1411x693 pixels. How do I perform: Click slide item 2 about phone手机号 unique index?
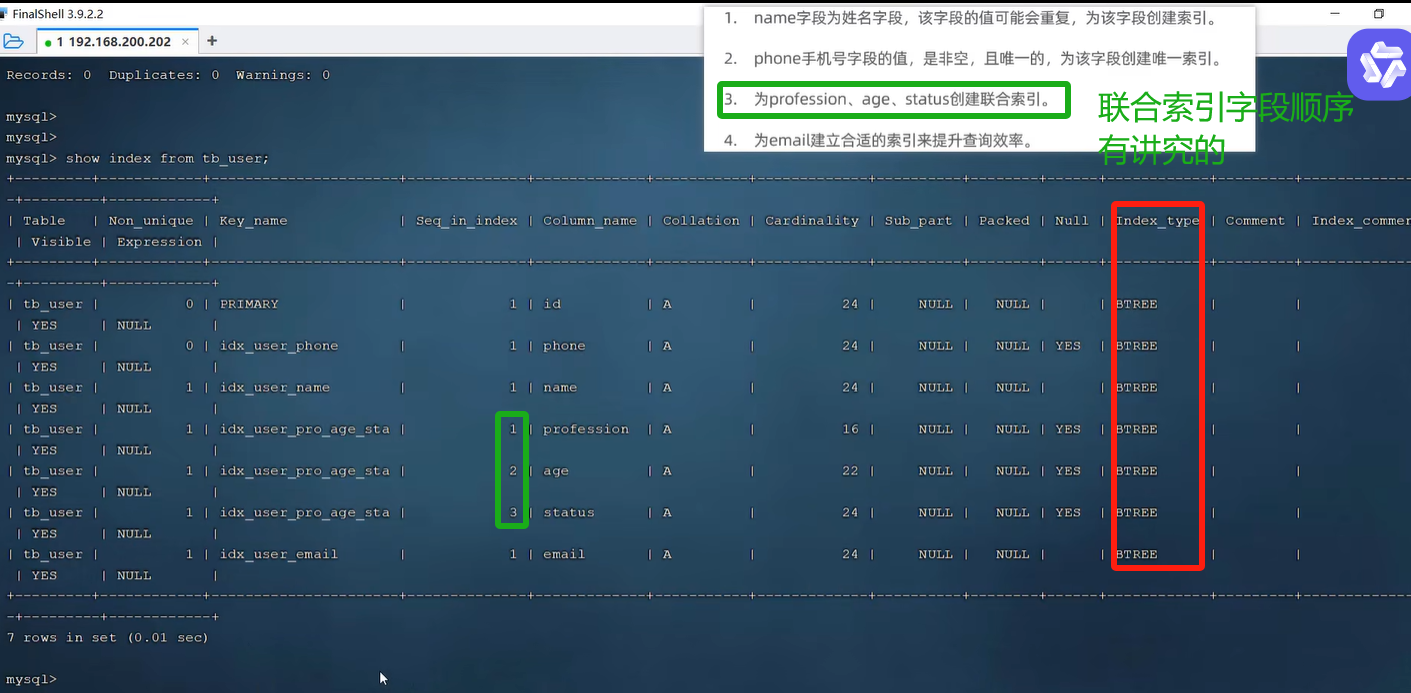[973, 58]
